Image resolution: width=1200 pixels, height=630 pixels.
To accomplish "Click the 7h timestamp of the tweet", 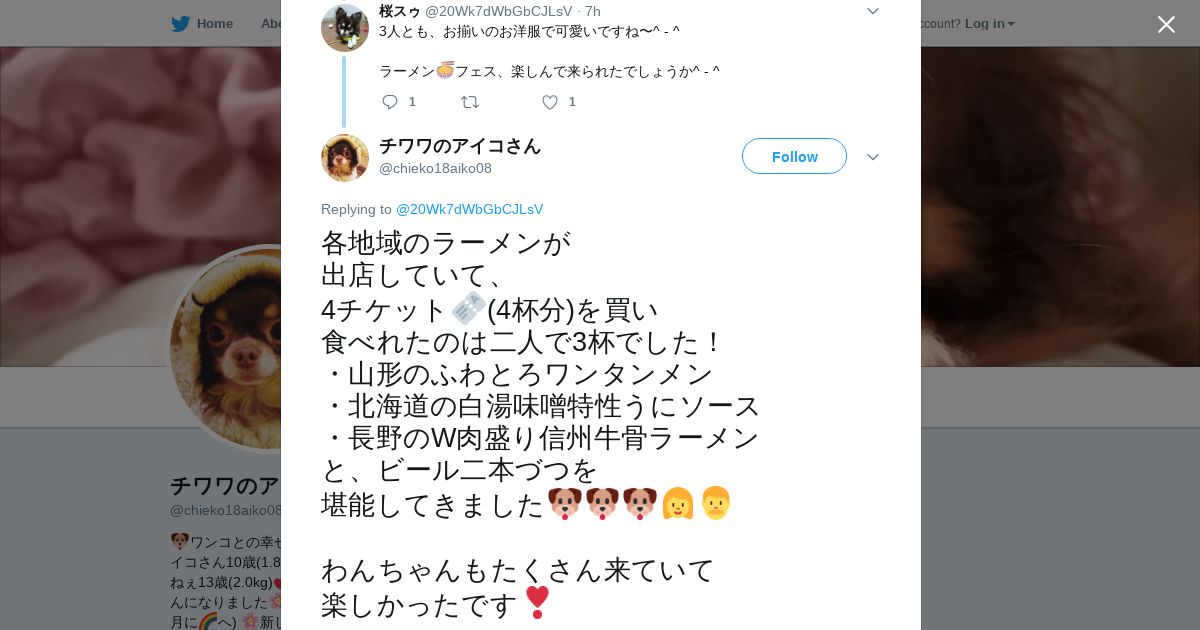I will (592, 11).
